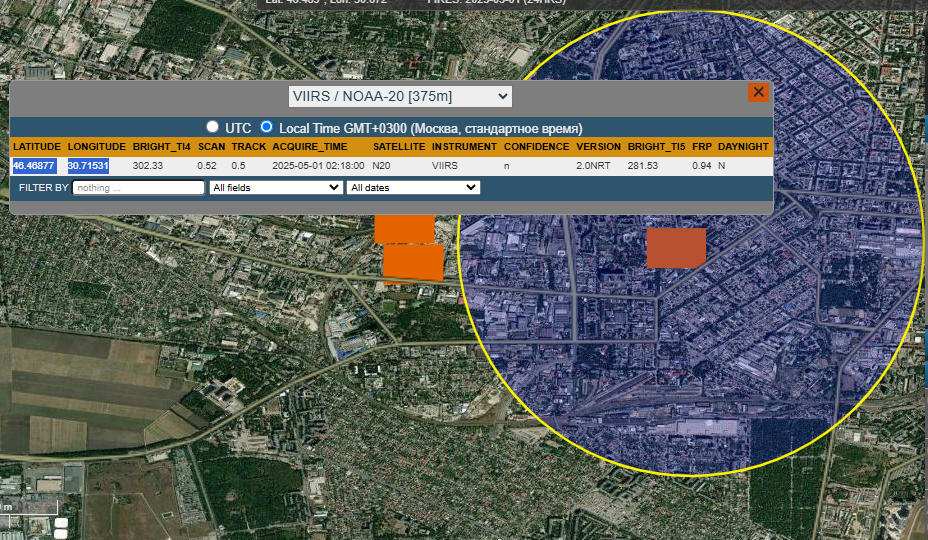Viewport: 928px width, 540px height.
Task: Click instrument value VIIRS in the row
Action: click(444, 166)
